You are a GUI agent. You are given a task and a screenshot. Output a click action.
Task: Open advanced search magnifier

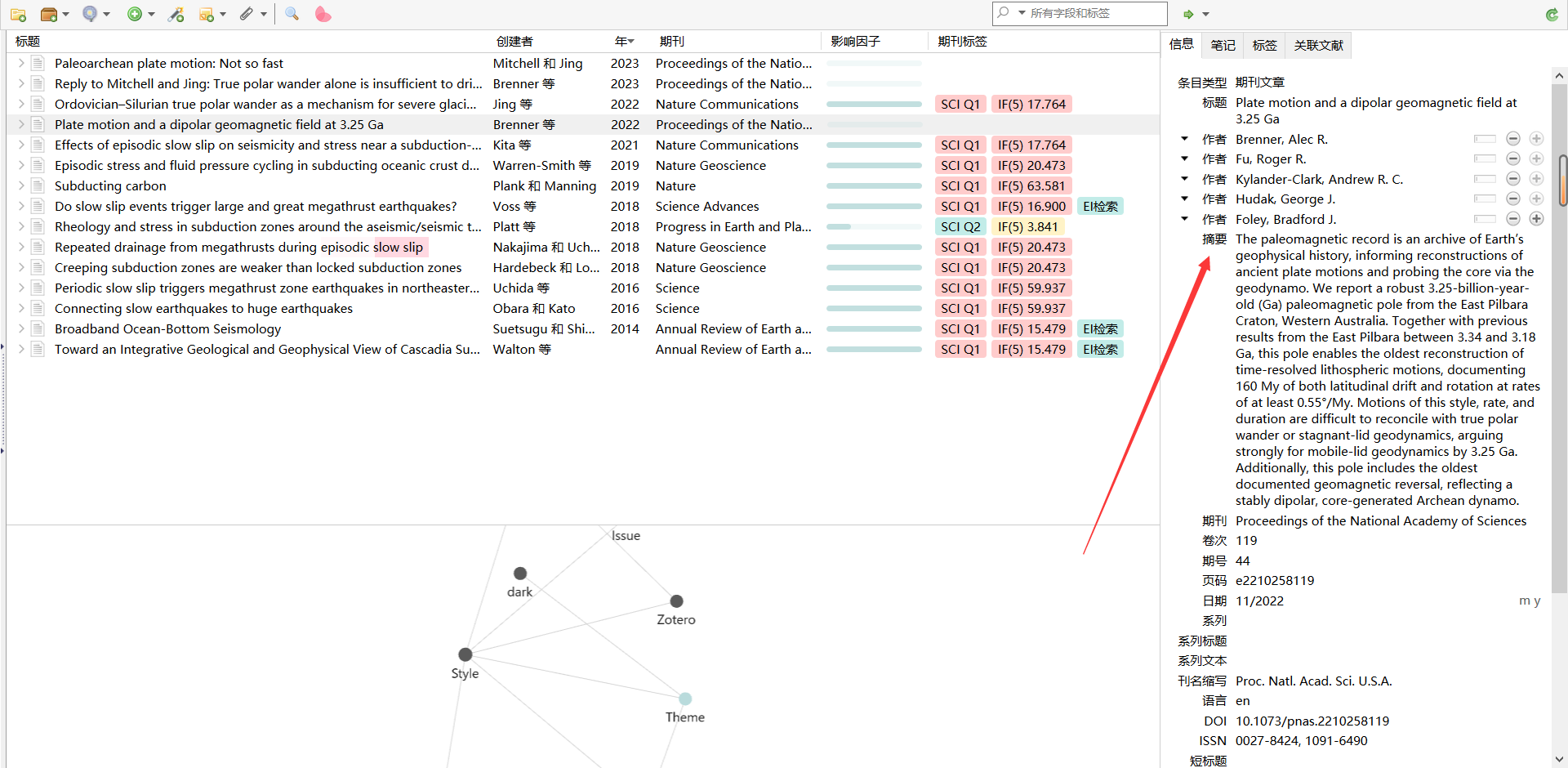[x=292, y=14]
